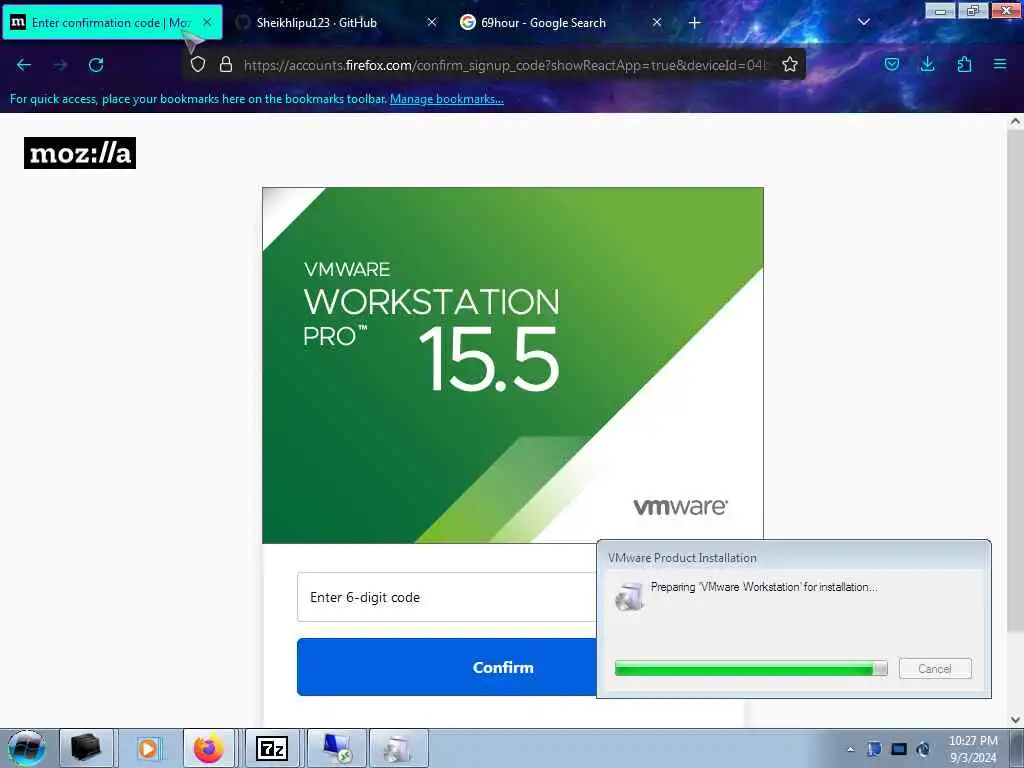1024x768 pixels.
Task: Click the monitor network tray icon
Action: coord(899,749)
